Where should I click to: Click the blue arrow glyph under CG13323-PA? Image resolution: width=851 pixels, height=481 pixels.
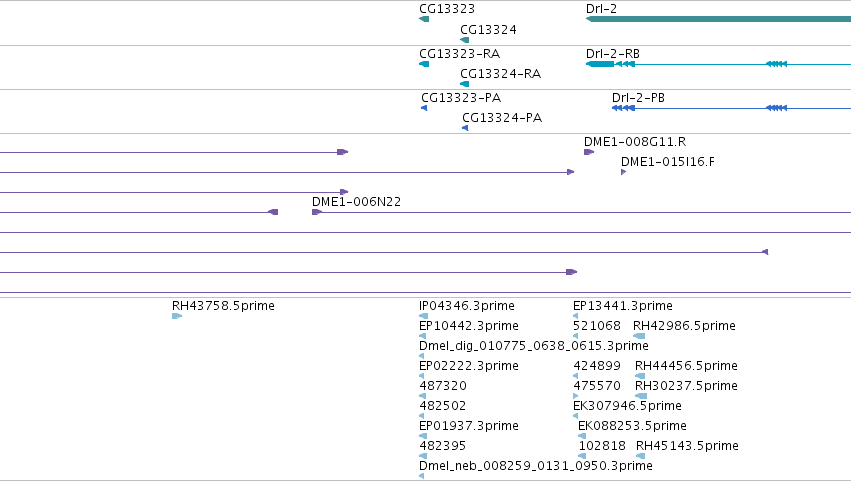pos(424,108)
